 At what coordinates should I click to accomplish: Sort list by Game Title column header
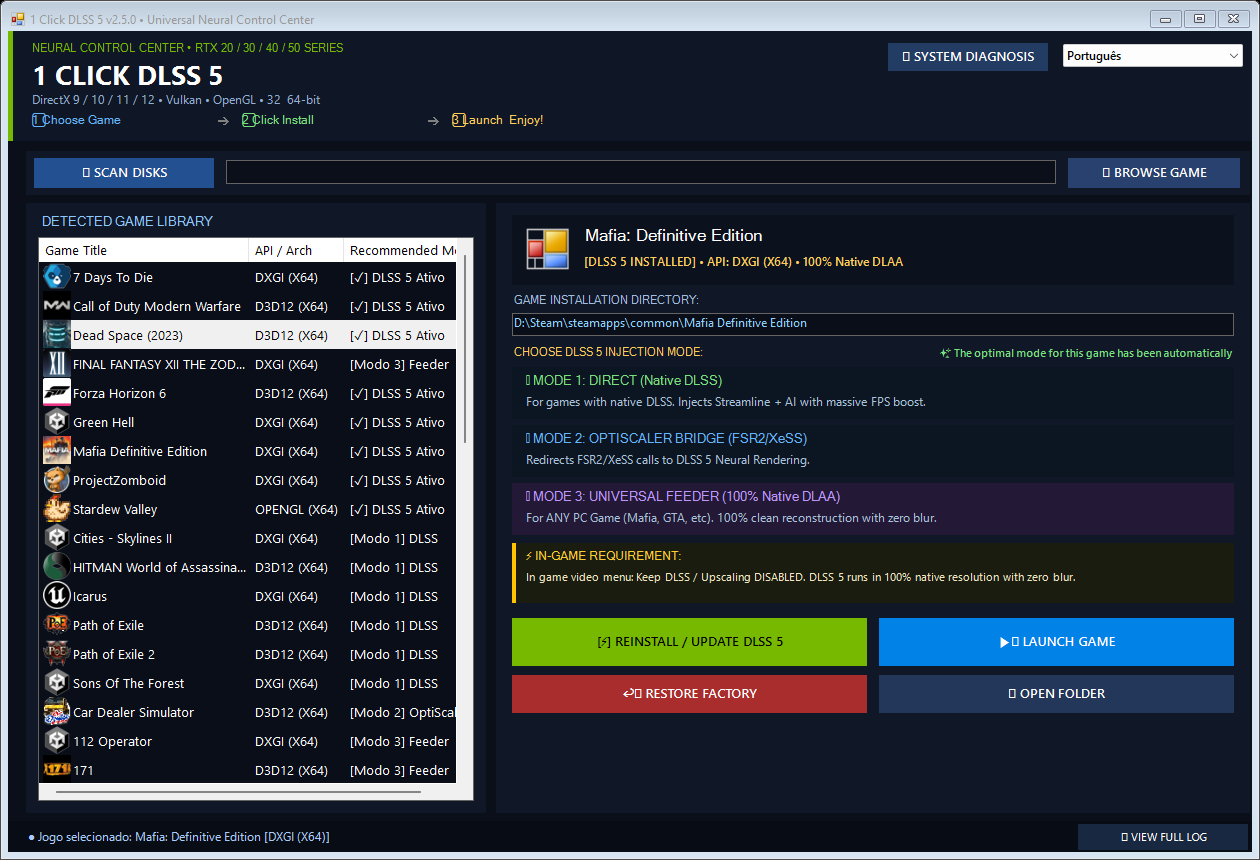144,250
